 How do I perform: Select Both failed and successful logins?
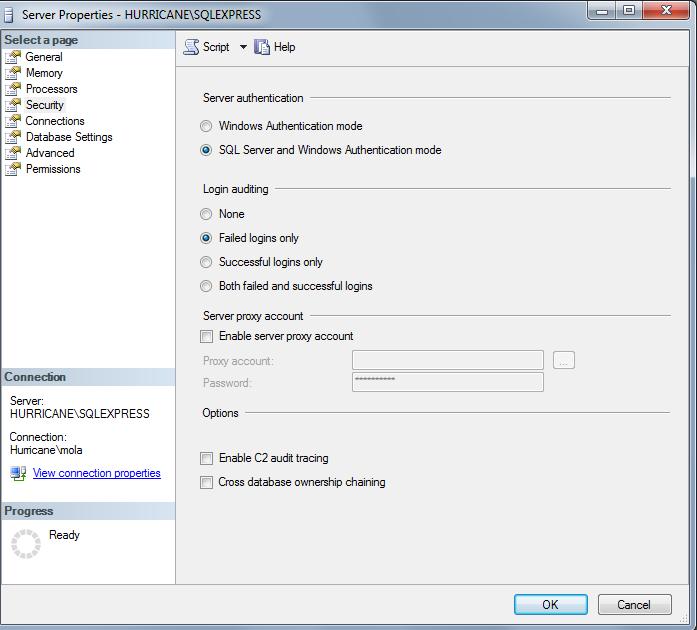click(x=206, y=286)
